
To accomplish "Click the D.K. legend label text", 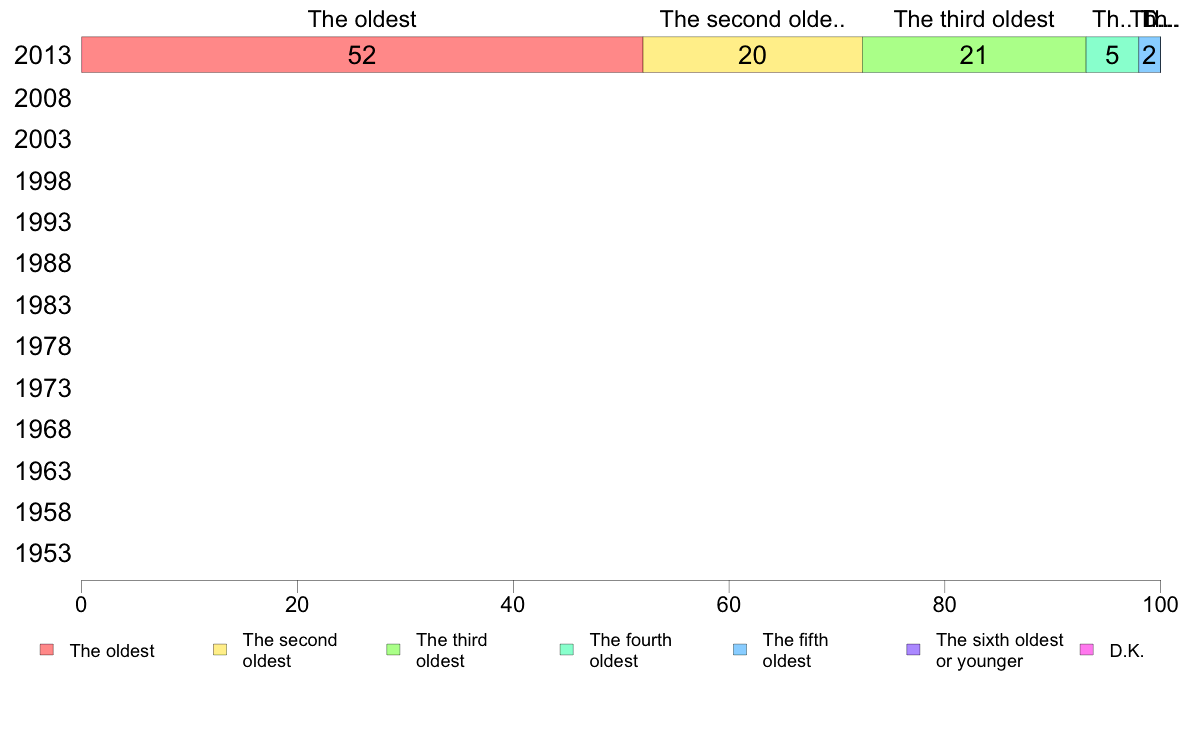I will coord(1127,651).
